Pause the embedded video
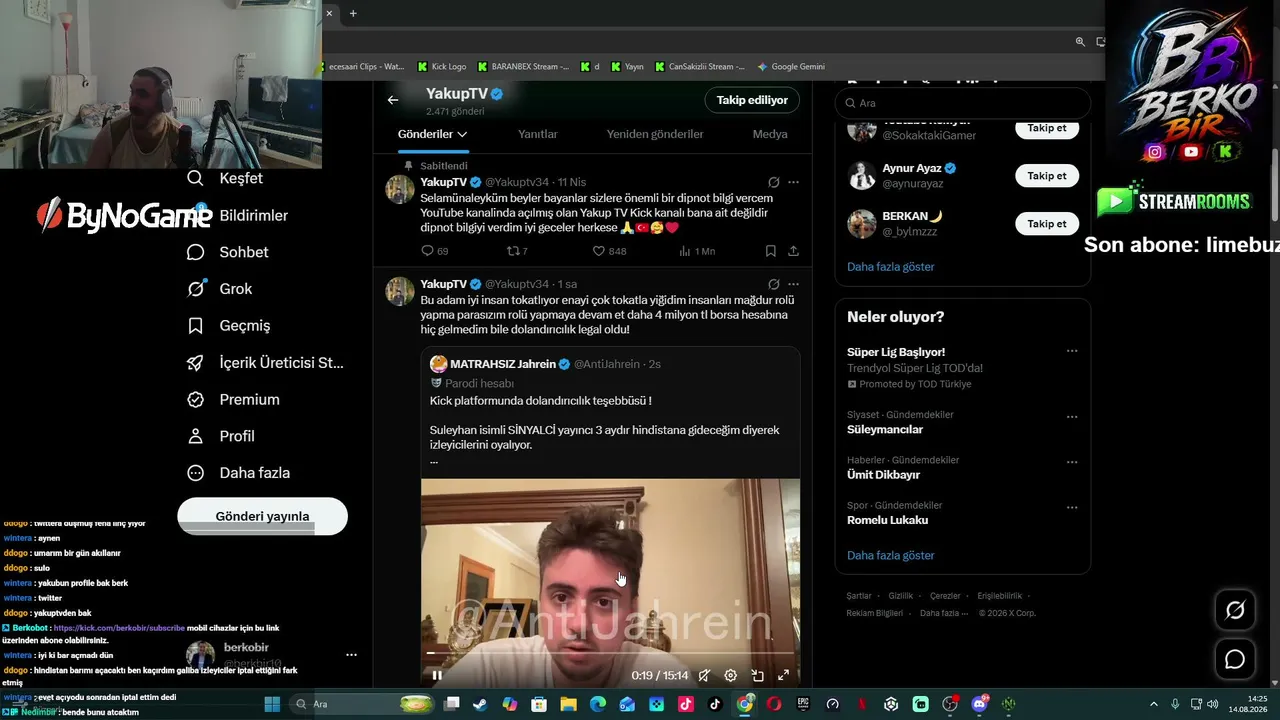1280x720 pixels. 437,675
